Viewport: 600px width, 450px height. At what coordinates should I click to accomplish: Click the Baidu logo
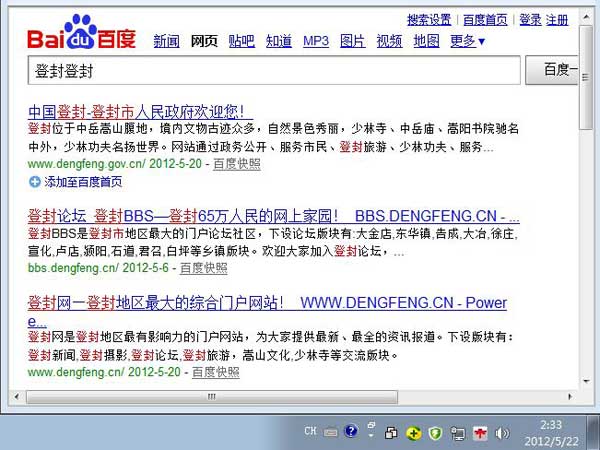pyautogui.click(x=82, y=33)
